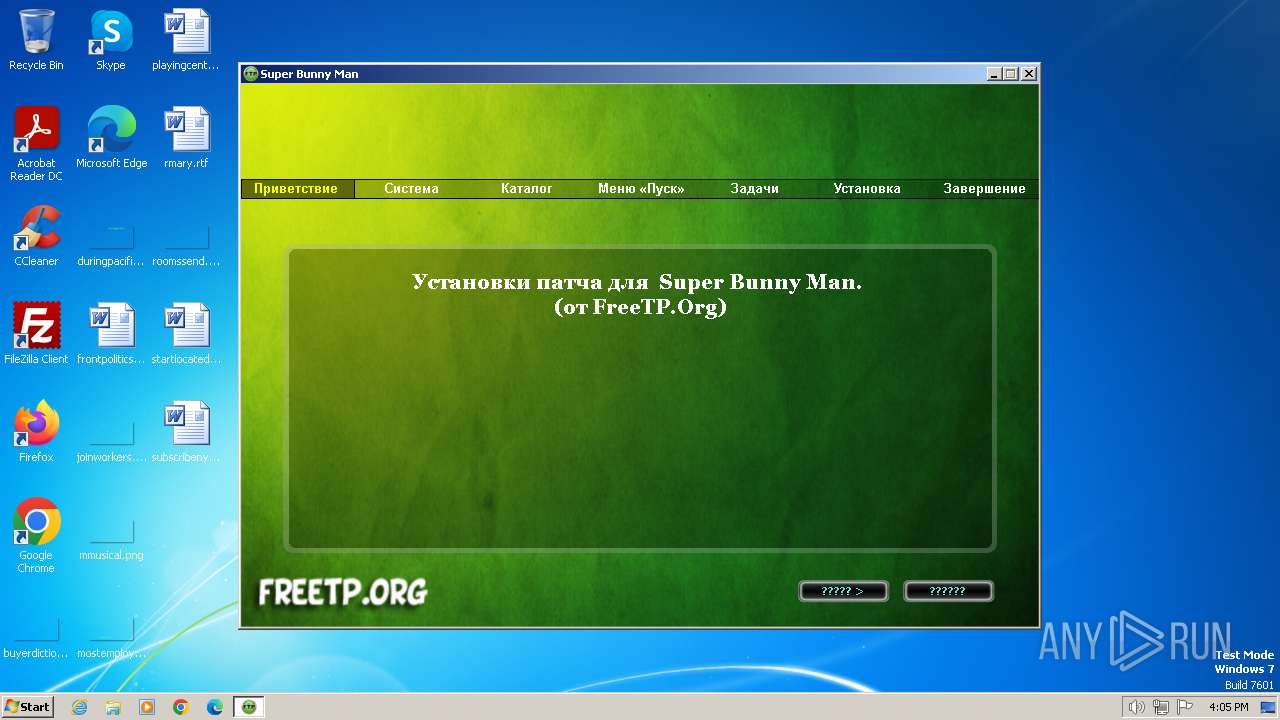
Task: Click the FREETP.ORG logo
Action: [x=343, y=592]
